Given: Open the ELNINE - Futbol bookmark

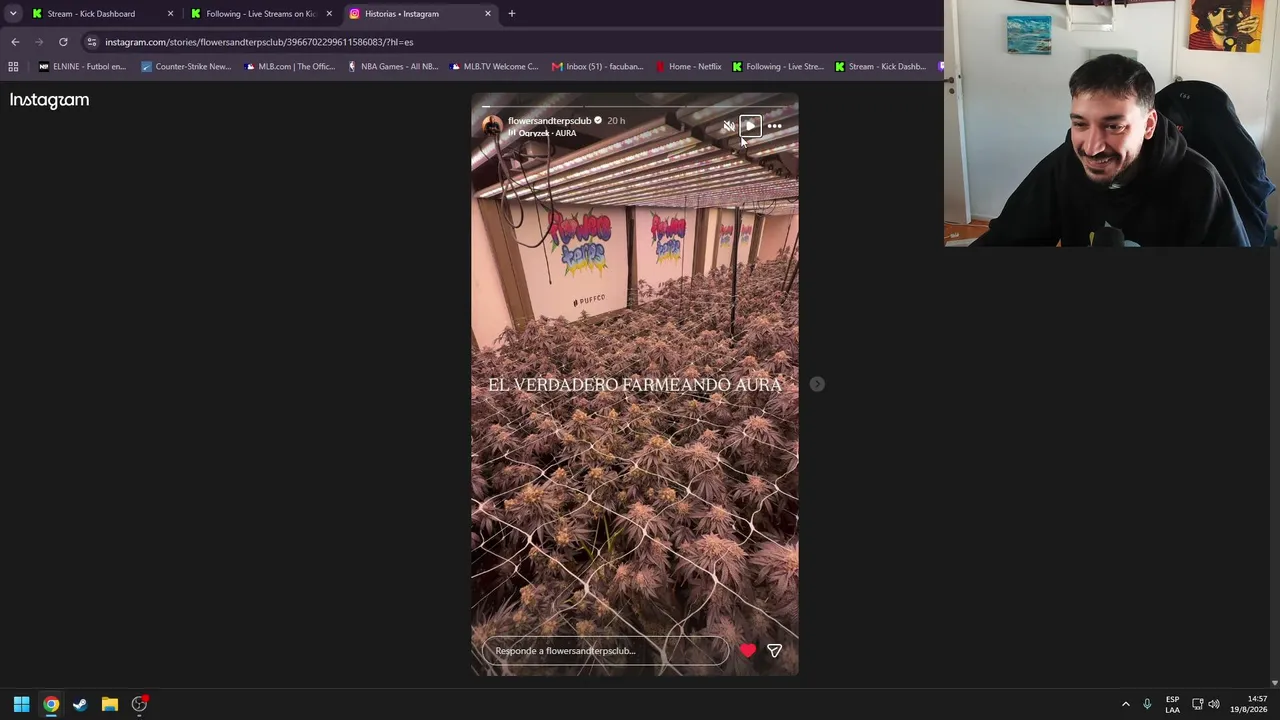Looking at the screenshot, I should point(82,67).
